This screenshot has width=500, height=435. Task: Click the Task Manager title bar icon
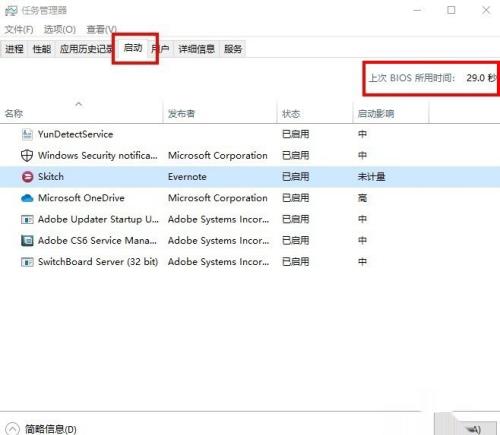(11, 11)
